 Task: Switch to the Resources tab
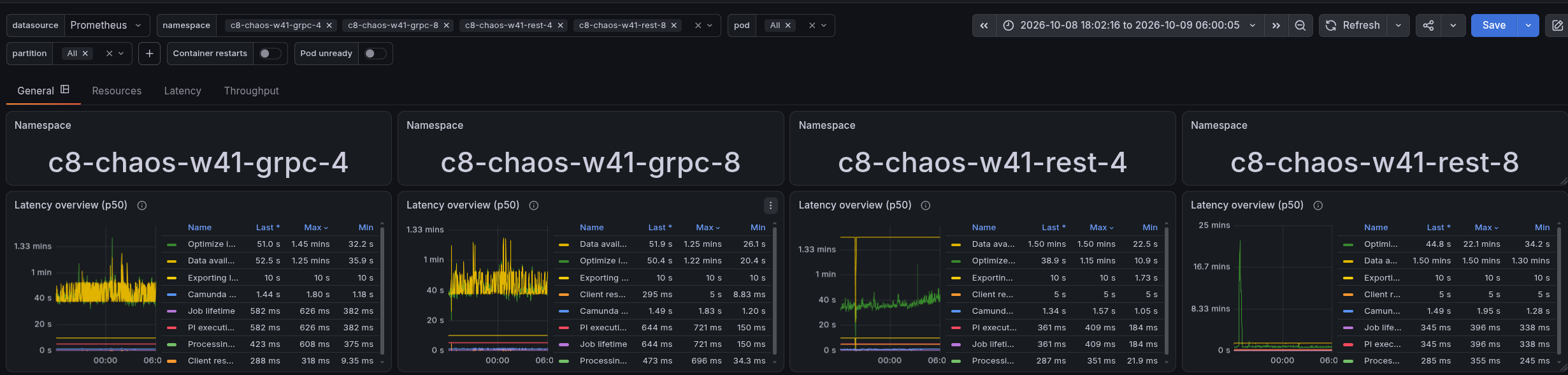point(117,91)
